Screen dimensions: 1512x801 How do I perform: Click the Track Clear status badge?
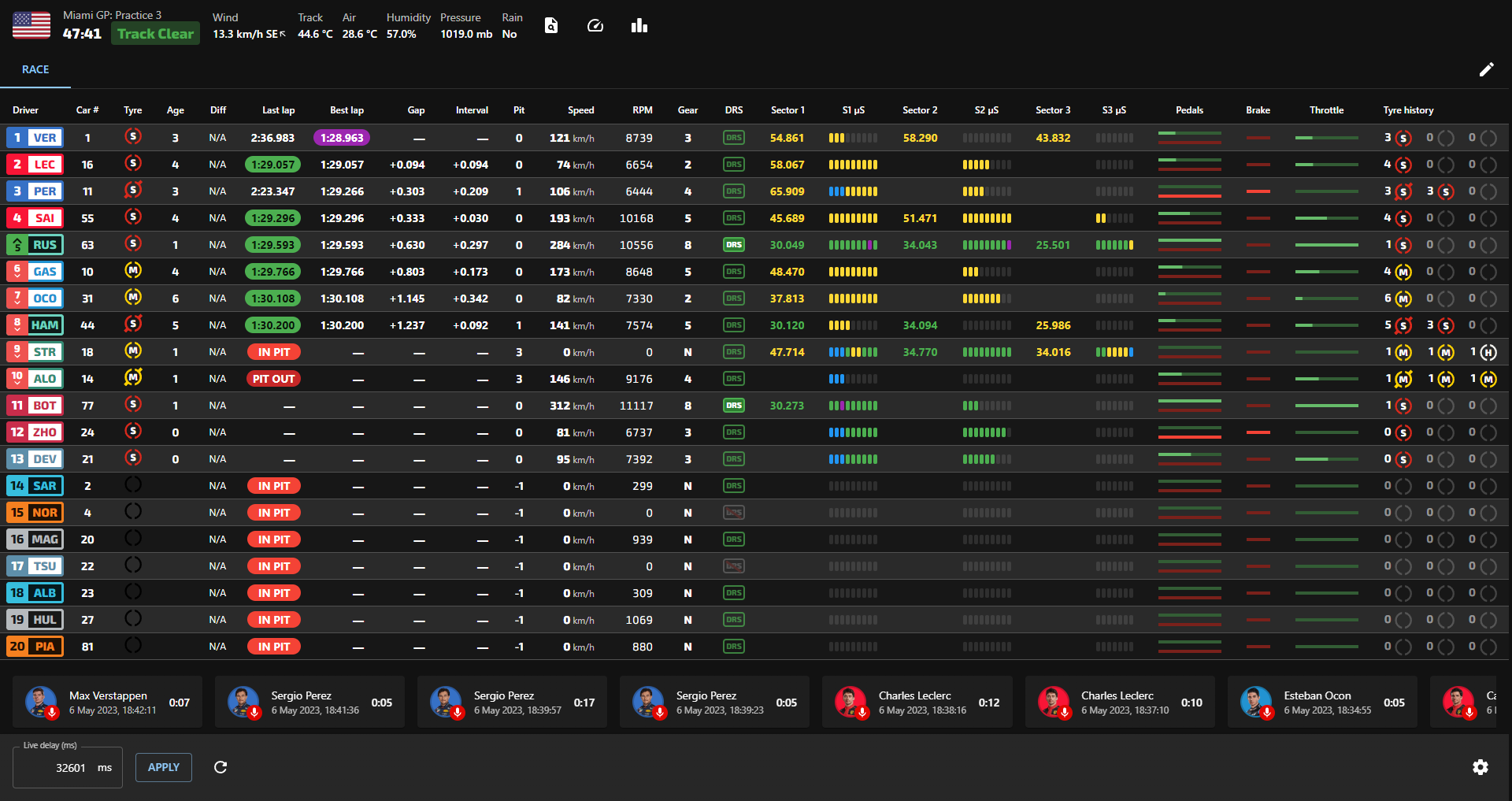pos(155,34)
